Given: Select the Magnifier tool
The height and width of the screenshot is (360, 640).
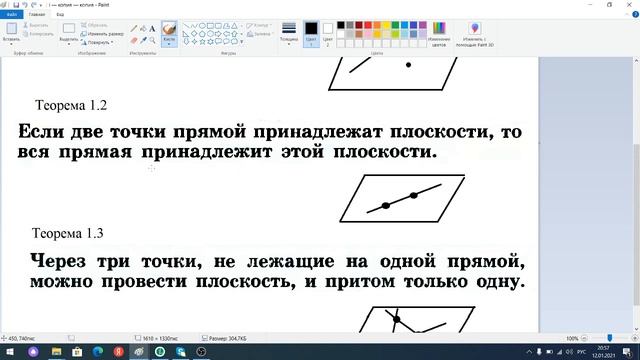Looking at the screenshot, I should point(152,40).
